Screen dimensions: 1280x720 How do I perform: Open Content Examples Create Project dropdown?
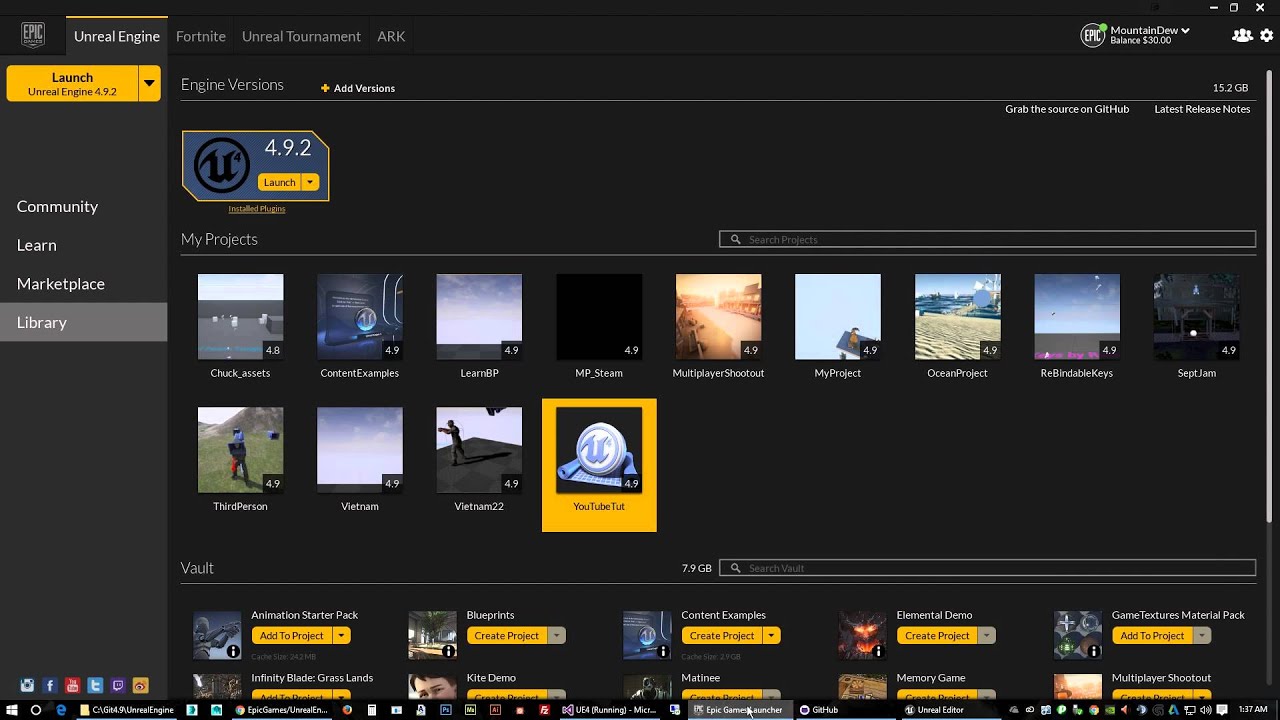click(x=771, y=636)
